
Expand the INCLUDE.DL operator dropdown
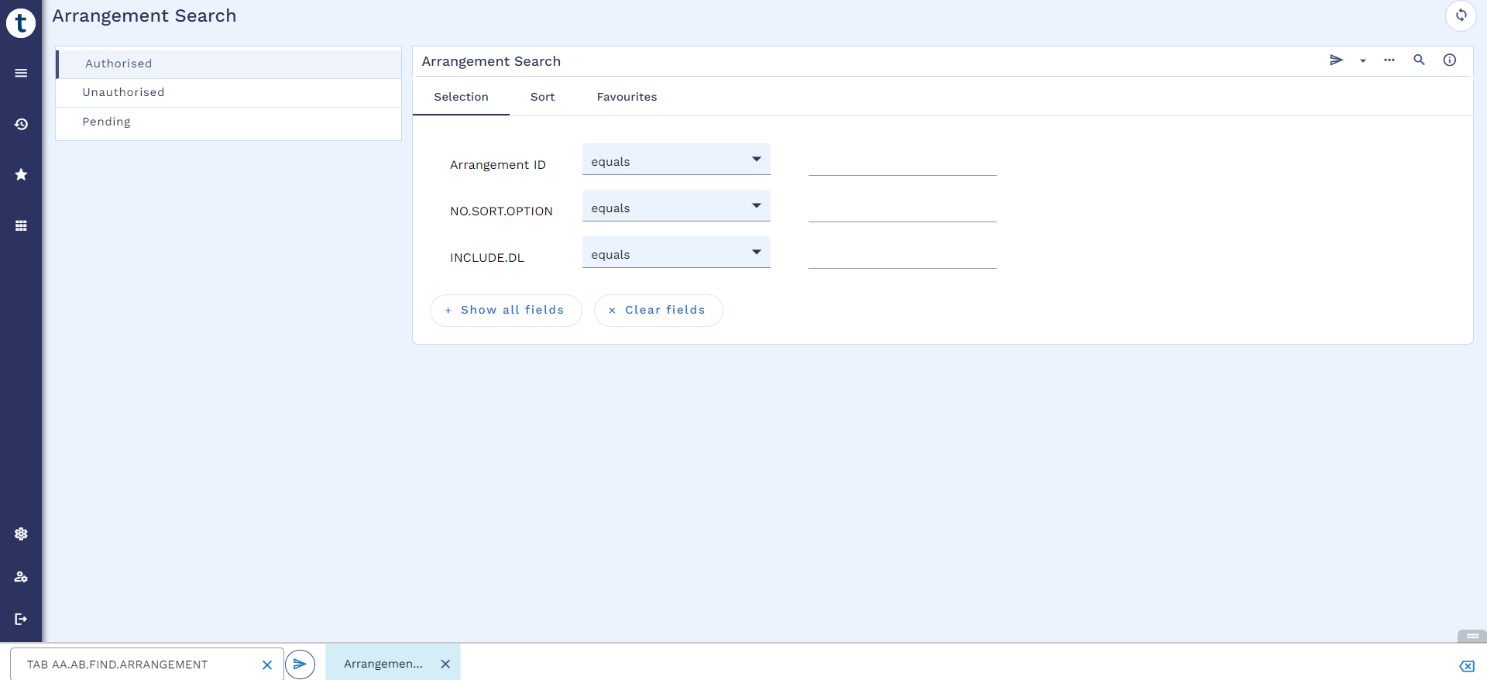coord(676,254)
